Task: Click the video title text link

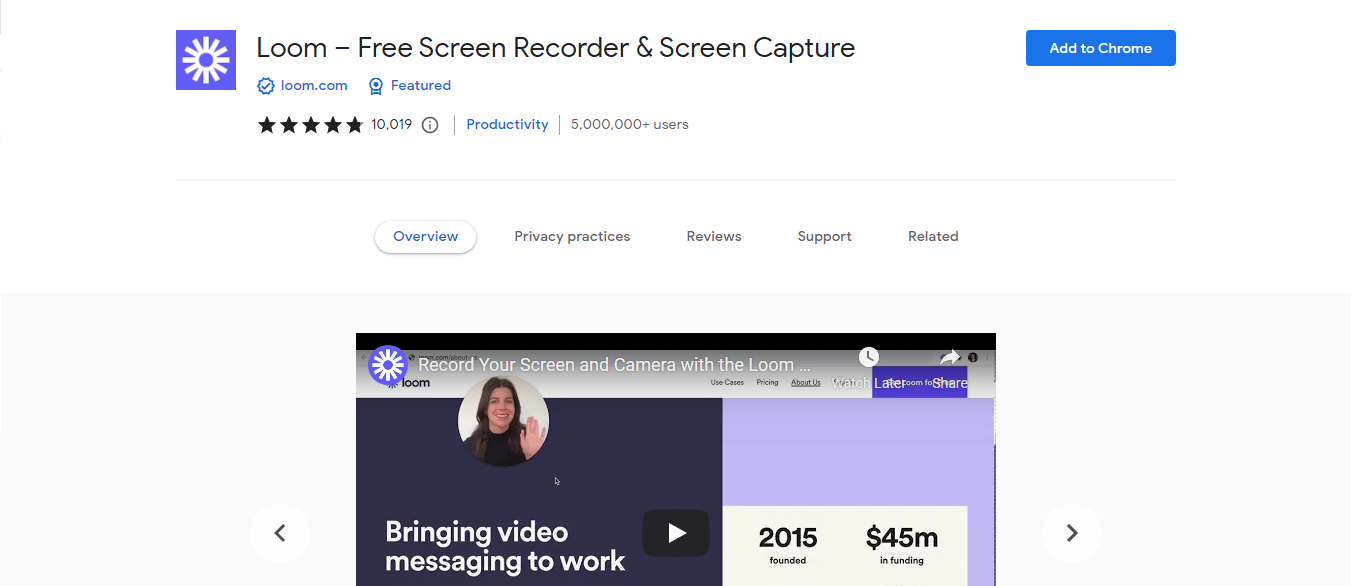Action: pos(615,365)
